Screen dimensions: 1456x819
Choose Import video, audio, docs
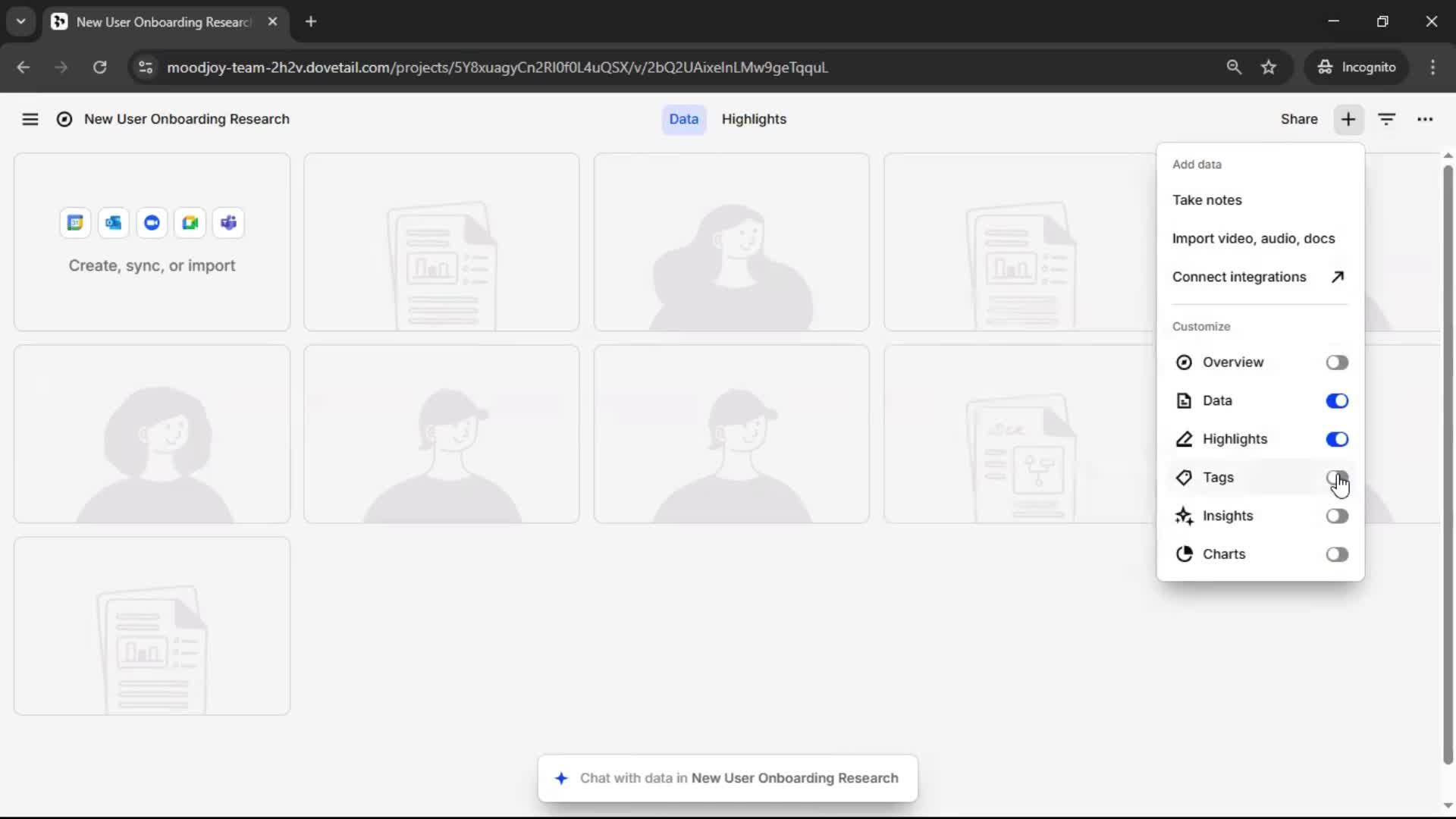click(1253, 239)
